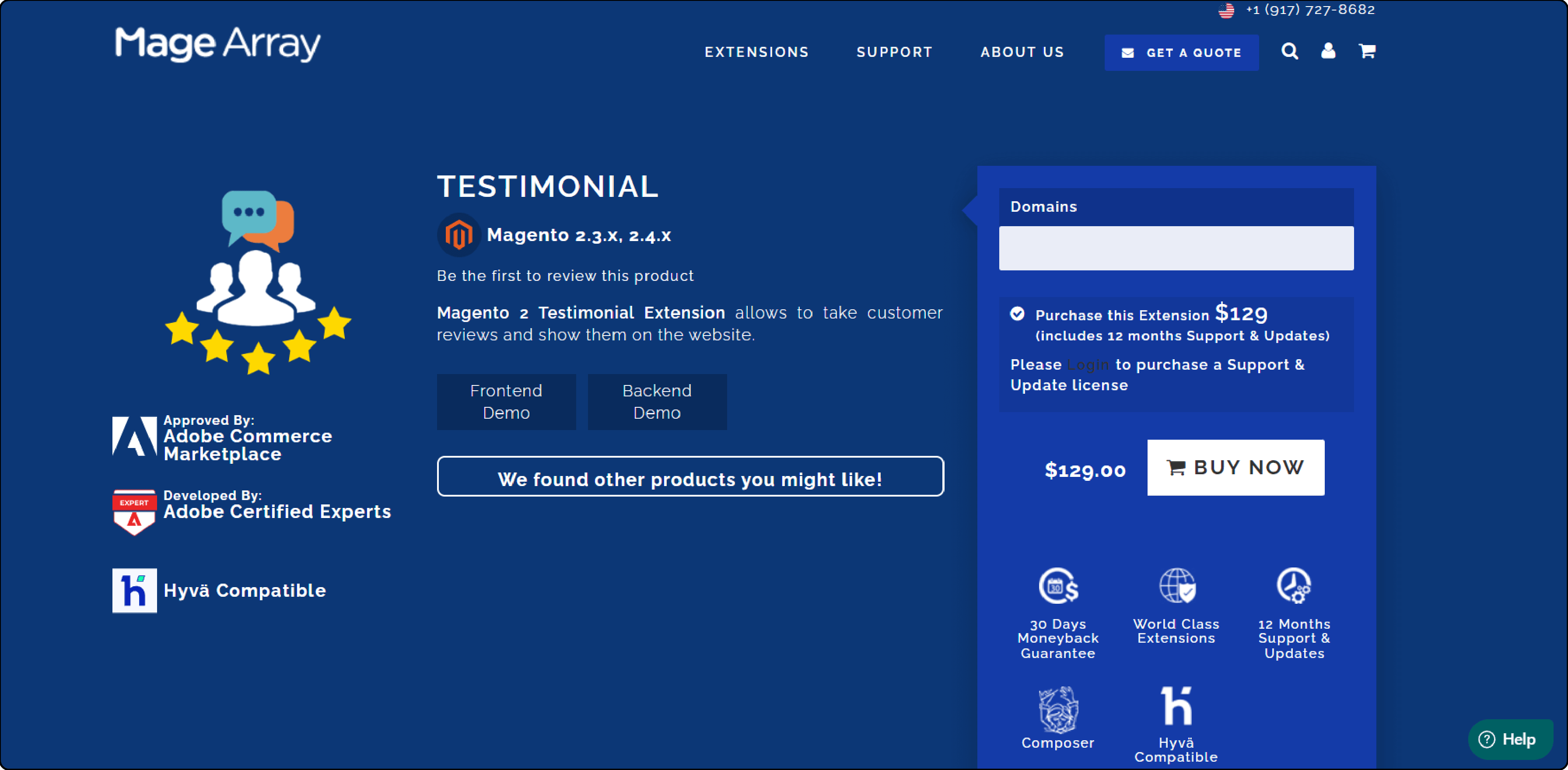The height and width of the screenshot is (770, 1568).
Task: Click the US flag icon by phone number
Action: click(1226, 10)
